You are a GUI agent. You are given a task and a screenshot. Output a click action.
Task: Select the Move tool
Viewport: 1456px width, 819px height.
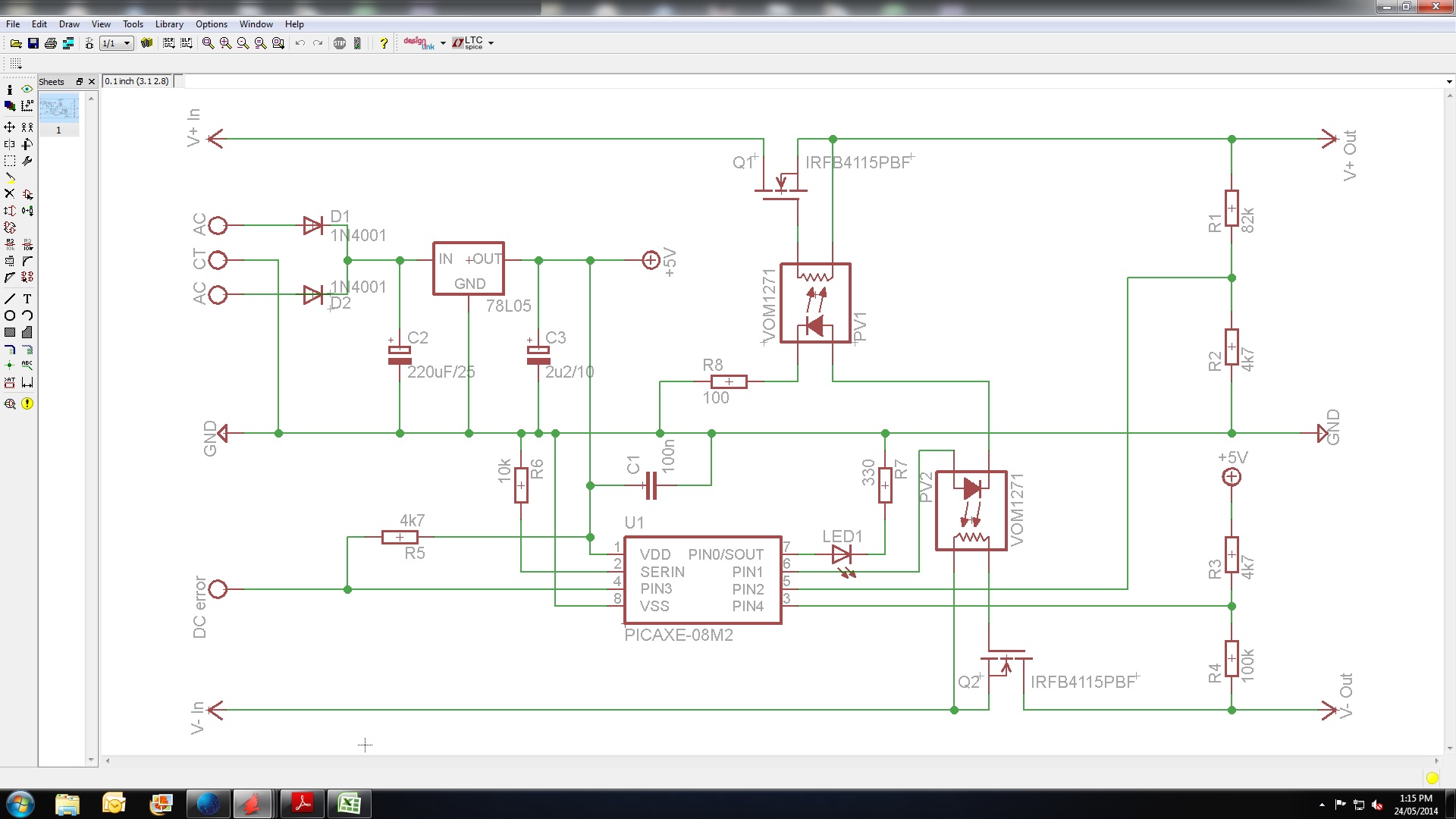click(x=10, y=127)
